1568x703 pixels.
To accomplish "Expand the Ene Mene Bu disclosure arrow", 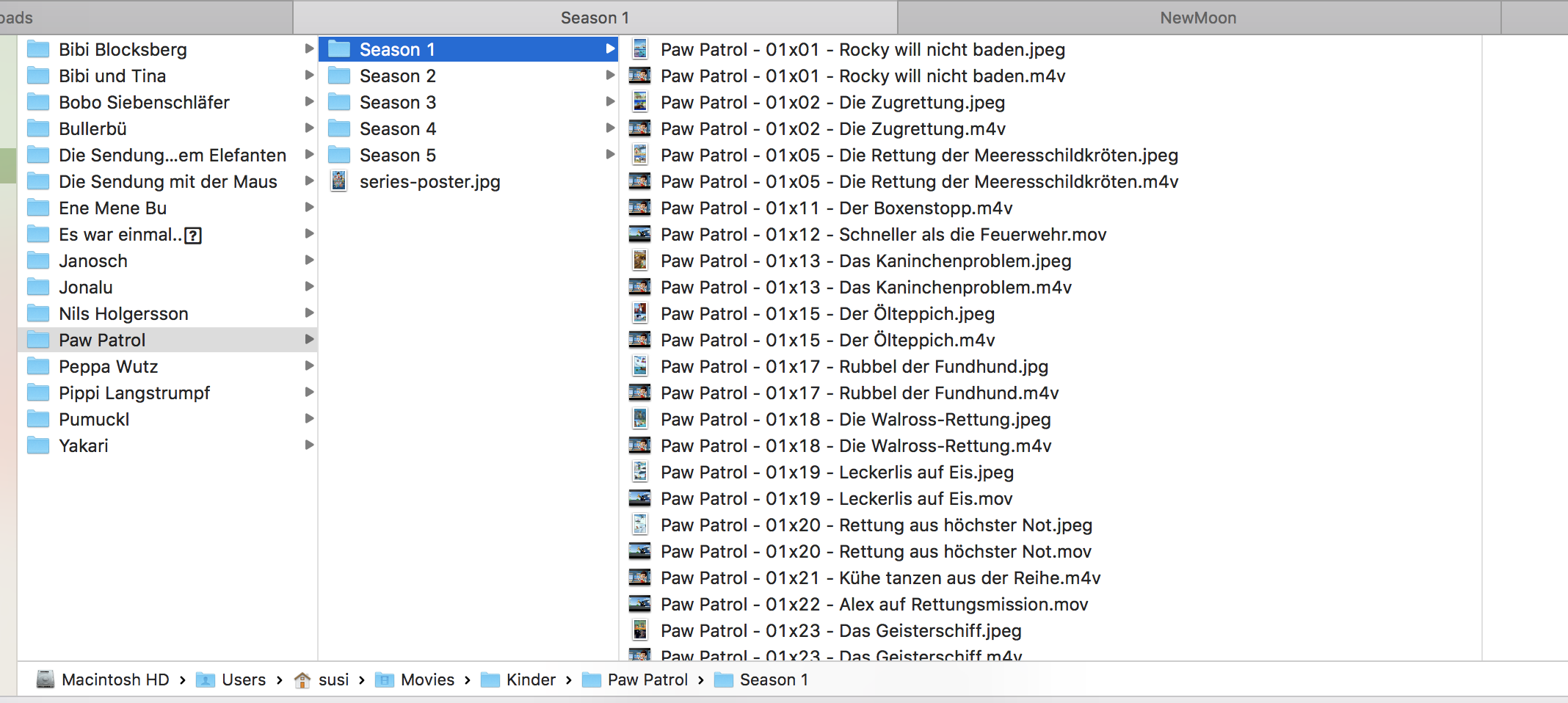I will coord(309,208).
